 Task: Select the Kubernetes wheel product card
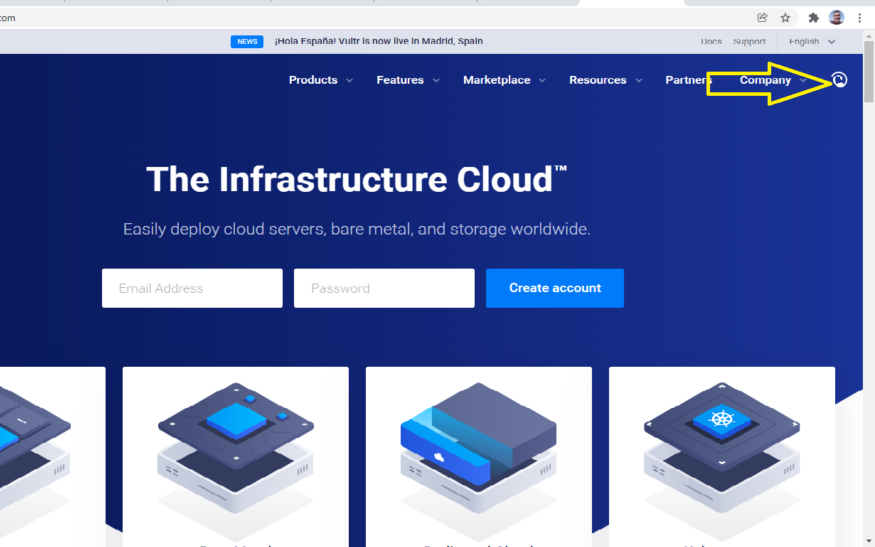click(x=722, y=457)
